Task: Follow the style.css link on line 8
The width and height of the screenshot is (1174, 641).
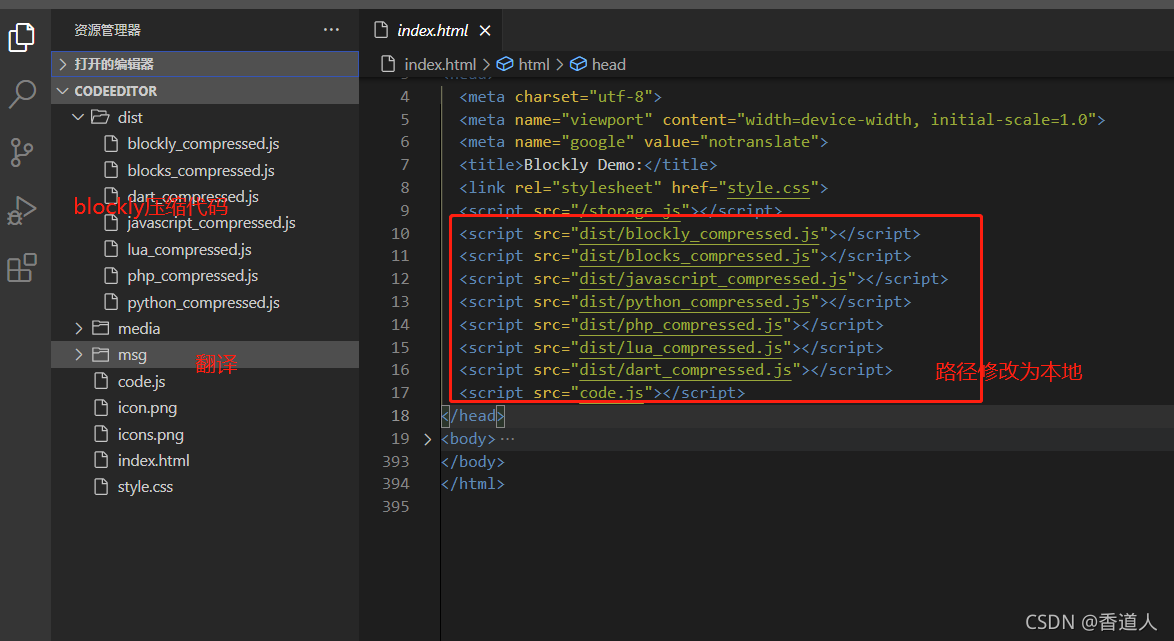Action: click(768, 187)
